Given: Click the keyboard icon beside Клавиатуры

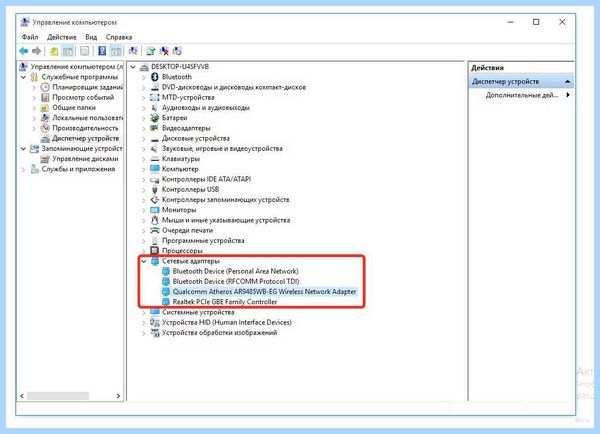Looking at the screenshot, I should pos(155,159).
